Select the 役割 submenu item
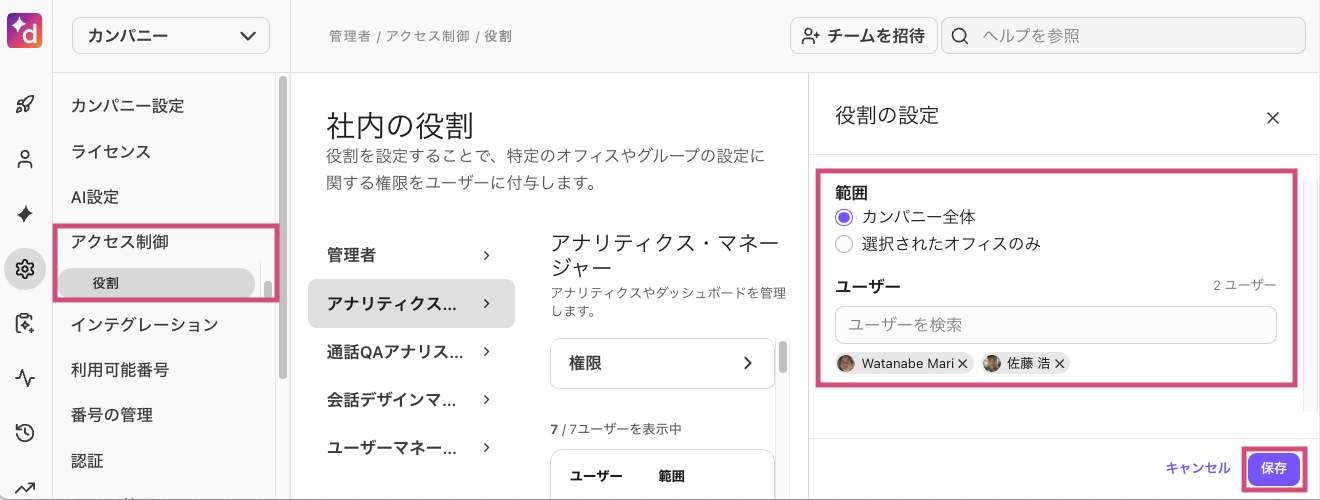Image resolution: width=1320 pixels, height=500 pixels. pos(155,284)
